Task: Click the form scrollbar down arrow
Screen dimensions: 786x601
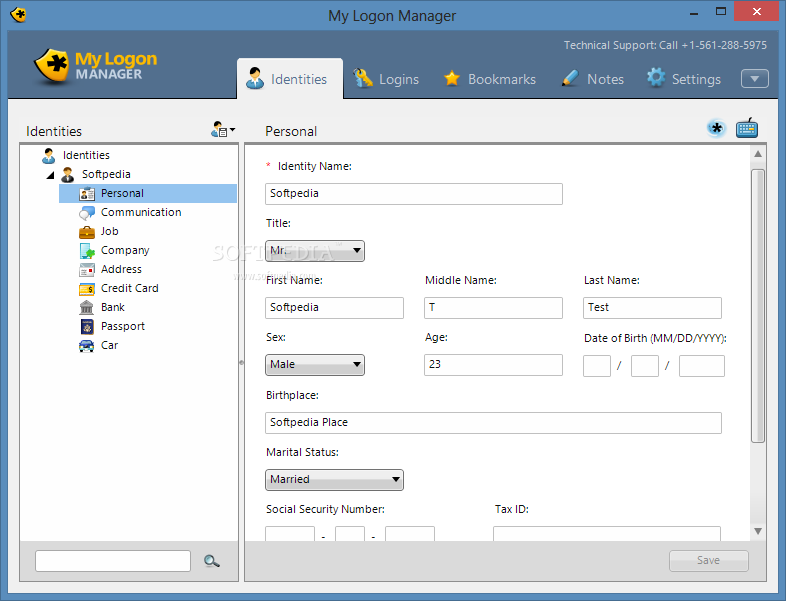Action: tap(758, 531)
